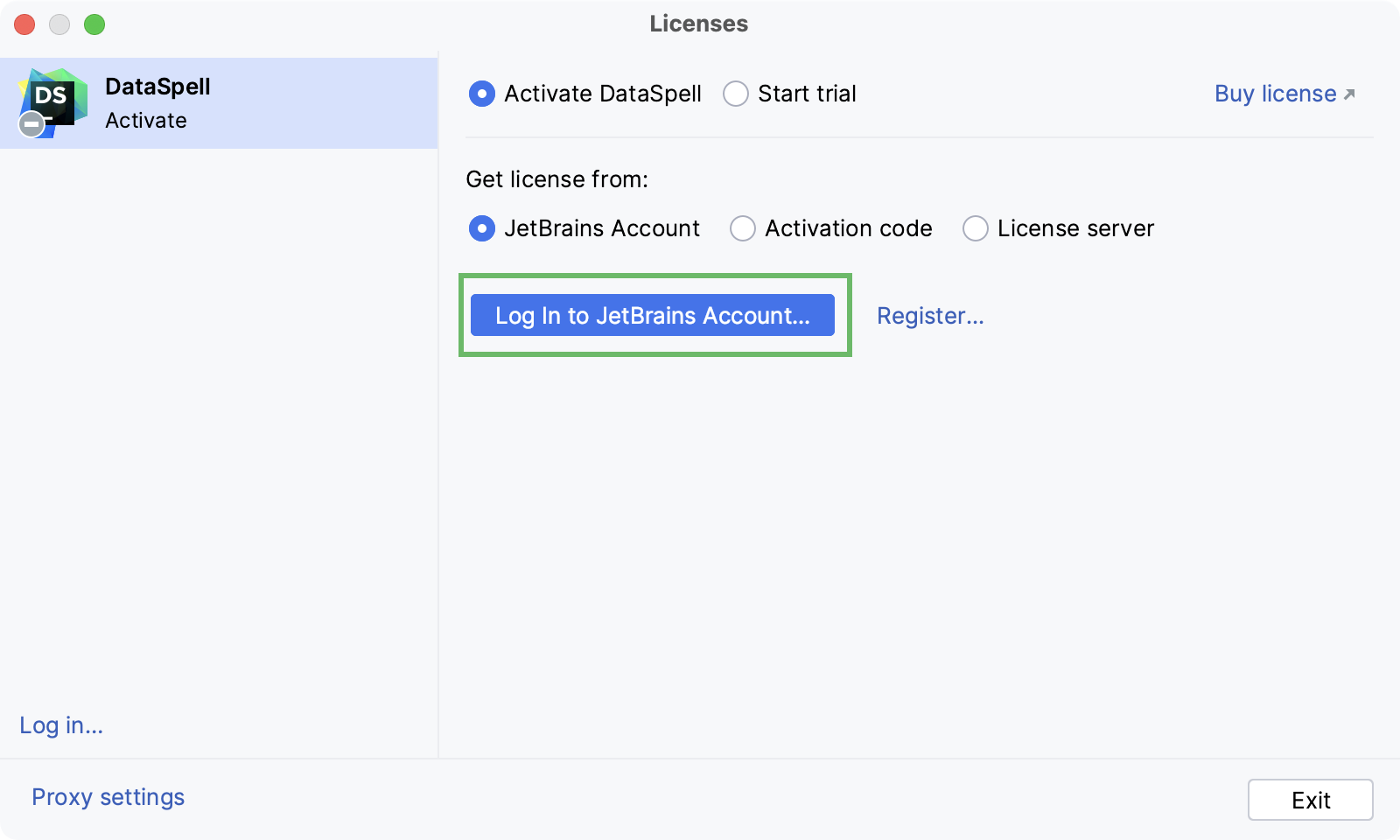Click the external-link arrow beside Buy license
The width and height of the screenshot is (1400, 840).
(x=1350, y=93)
